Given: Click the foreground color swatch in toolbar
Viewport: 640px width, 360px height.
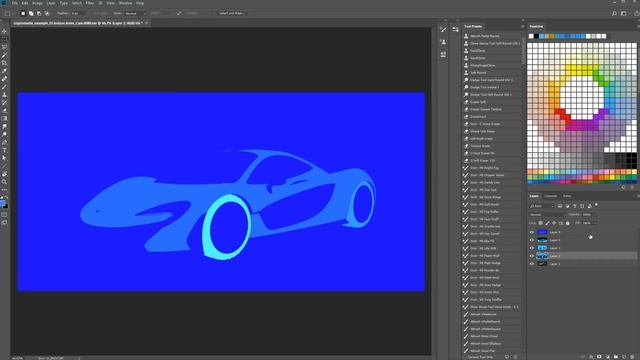Looking at the screenshot, I should [x=2, y=203].
